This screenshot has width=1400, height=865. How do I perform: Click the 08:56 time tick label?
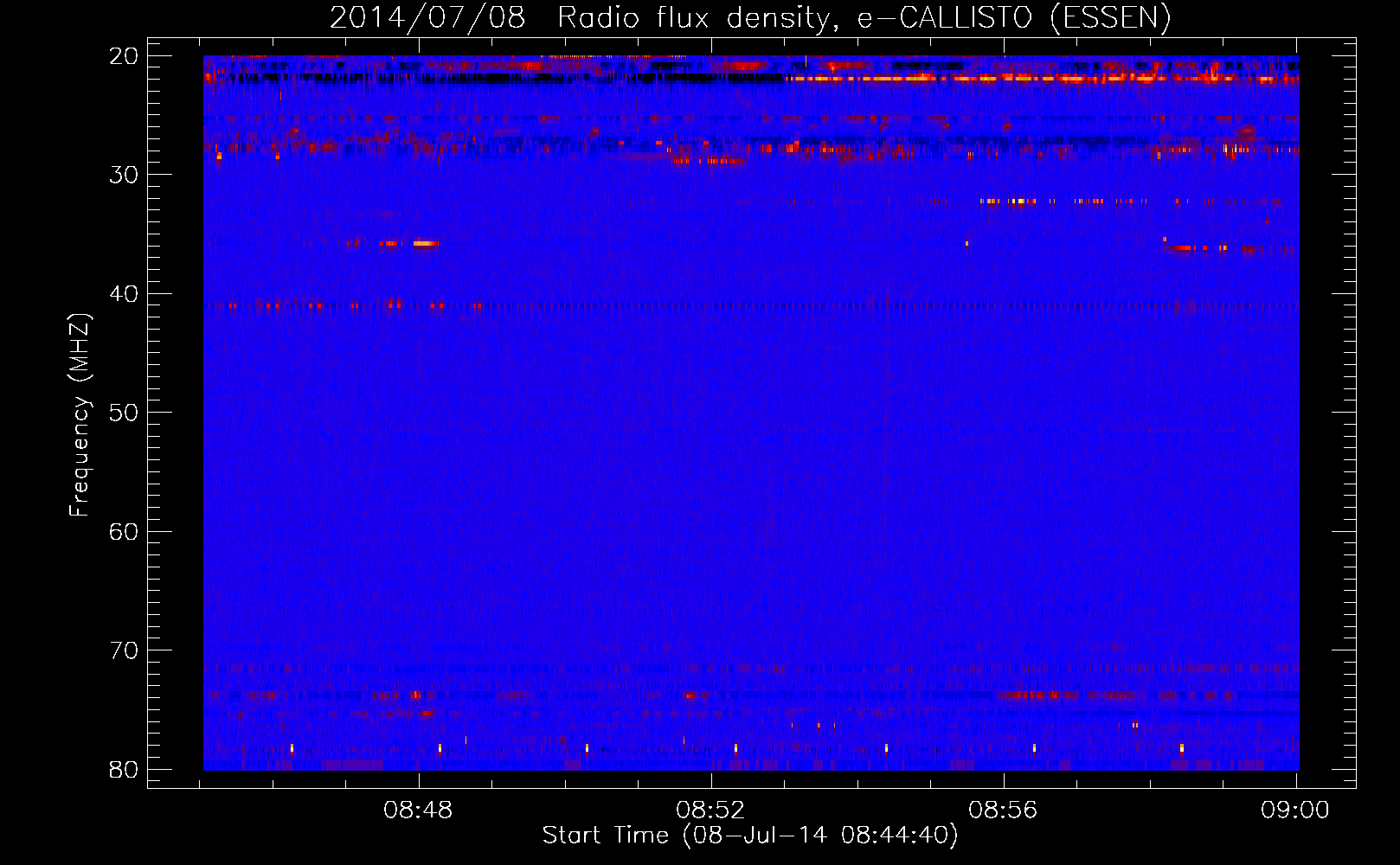pyautogui.click(x=1003, y=811)
